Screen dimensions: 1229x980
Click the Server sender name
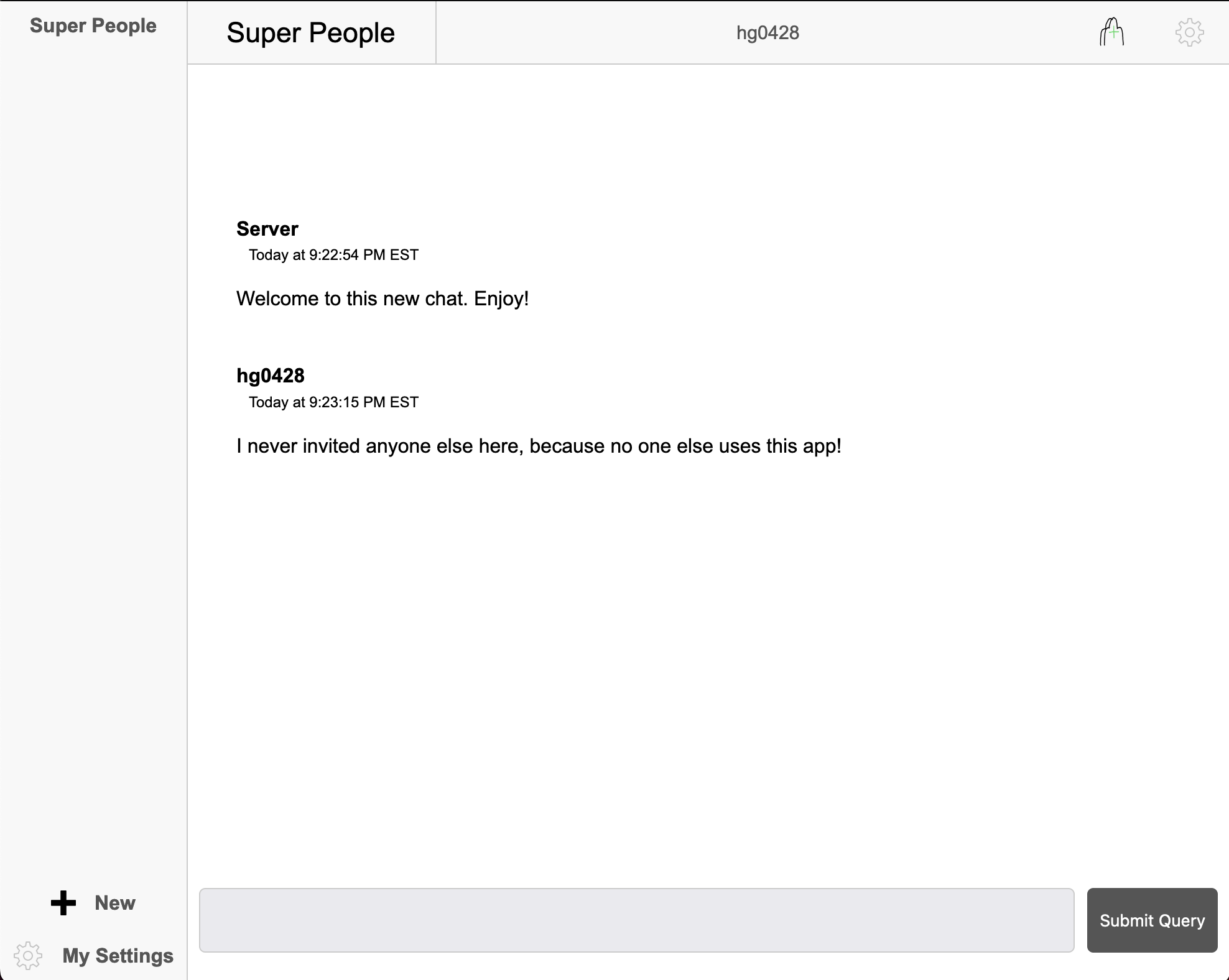(x=267, y=229)
